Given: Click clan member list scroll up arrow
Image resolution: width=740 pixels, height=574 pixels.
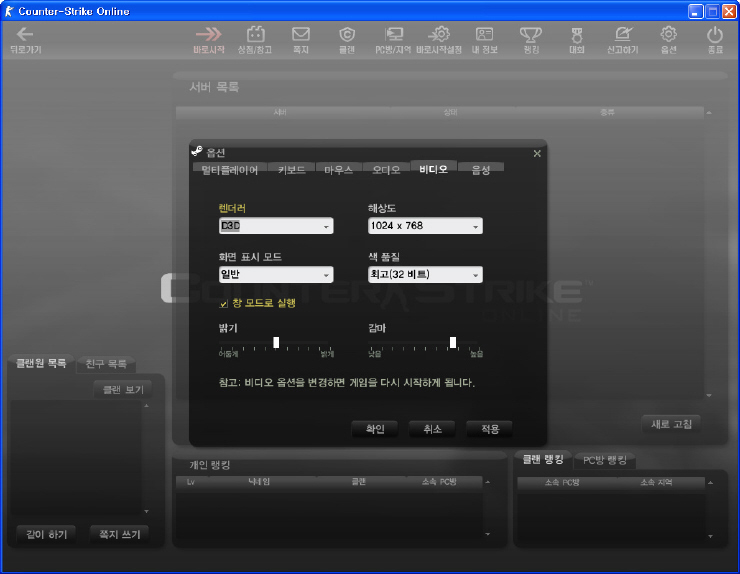Looking at the screenshot, I should (146, 405).
